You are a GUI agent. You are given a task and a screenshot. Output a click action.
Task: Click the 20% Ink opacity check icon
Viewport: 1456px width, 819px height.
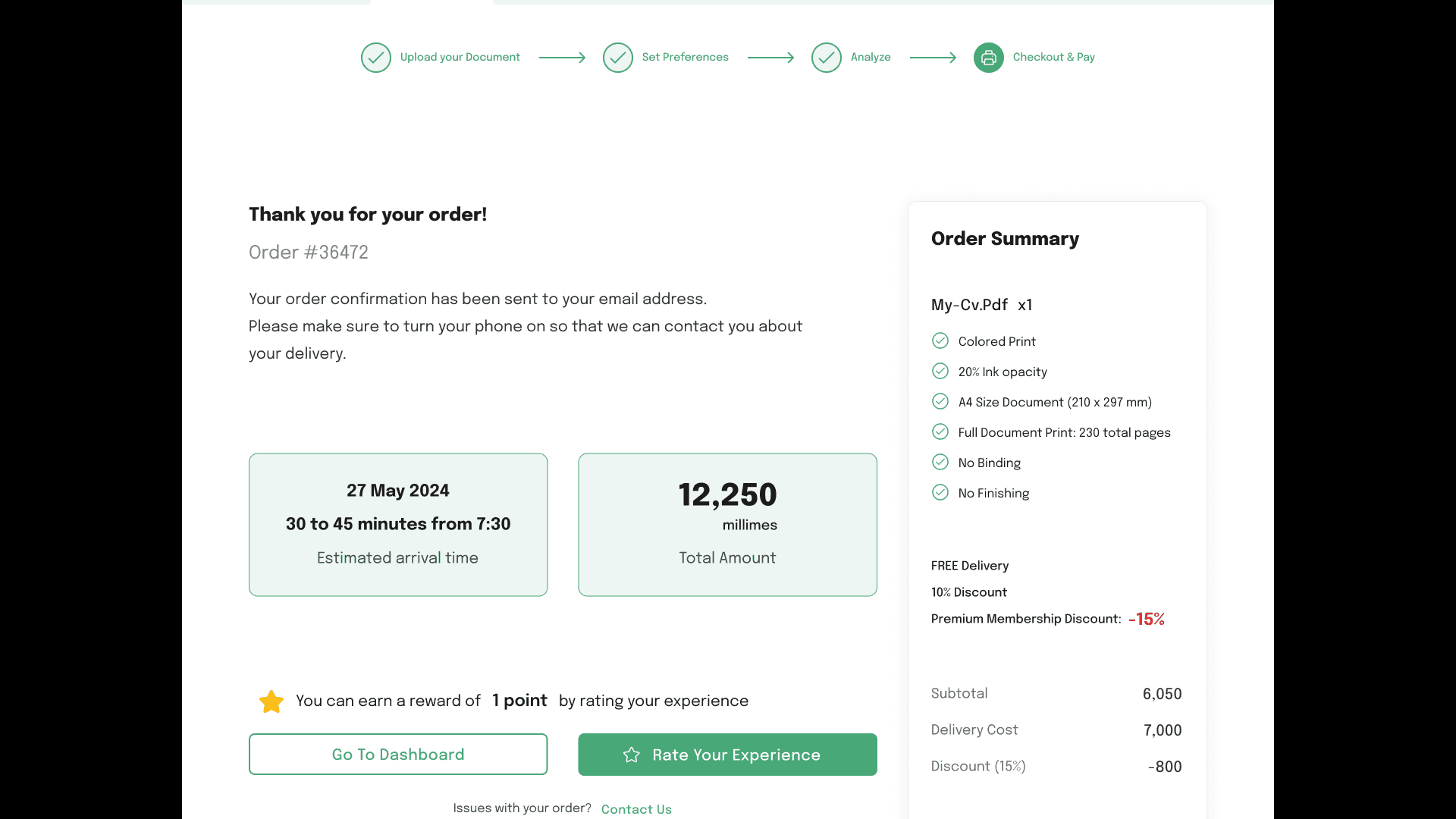[x=940, y=372]
